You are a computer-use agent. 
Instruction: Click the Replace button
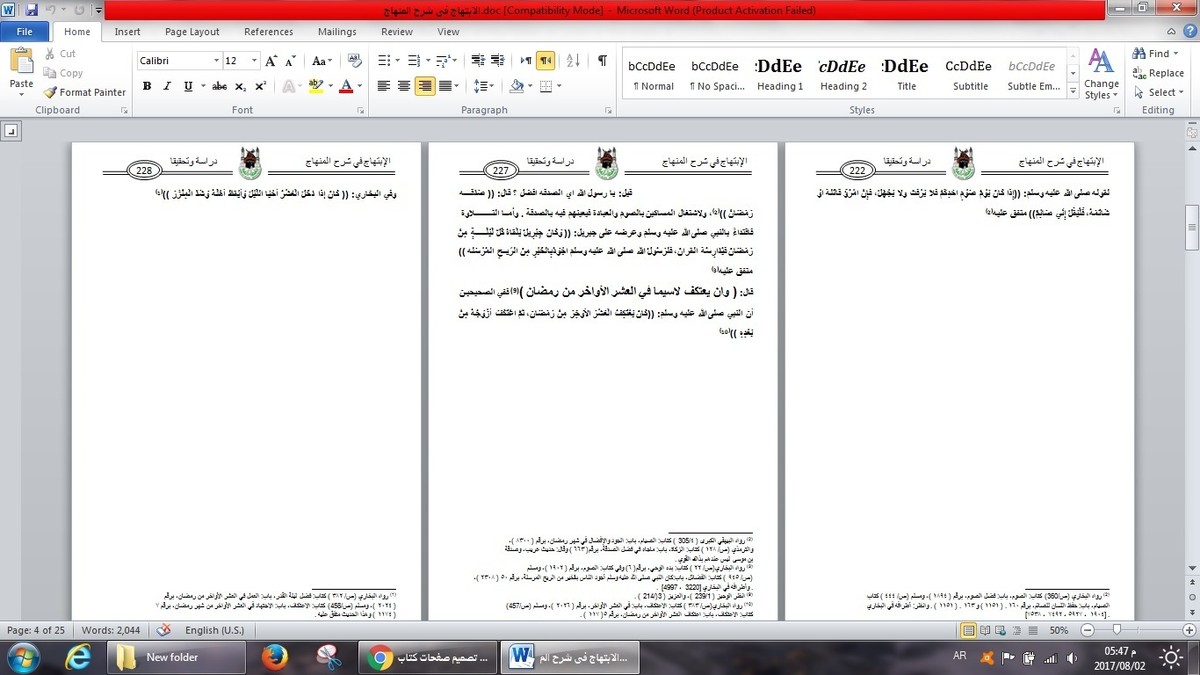pos(1158,73)
